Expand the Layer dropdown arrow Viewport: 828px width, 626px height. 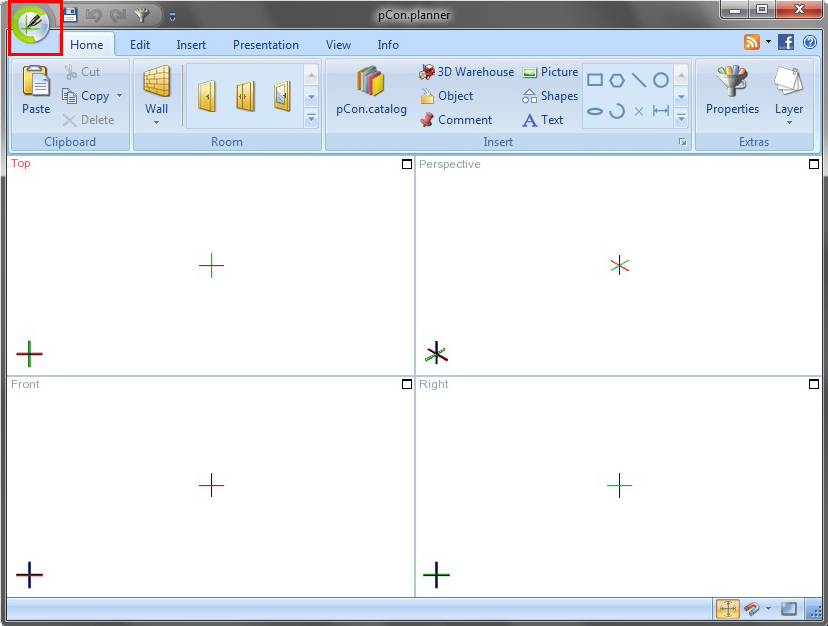(789, 123)
